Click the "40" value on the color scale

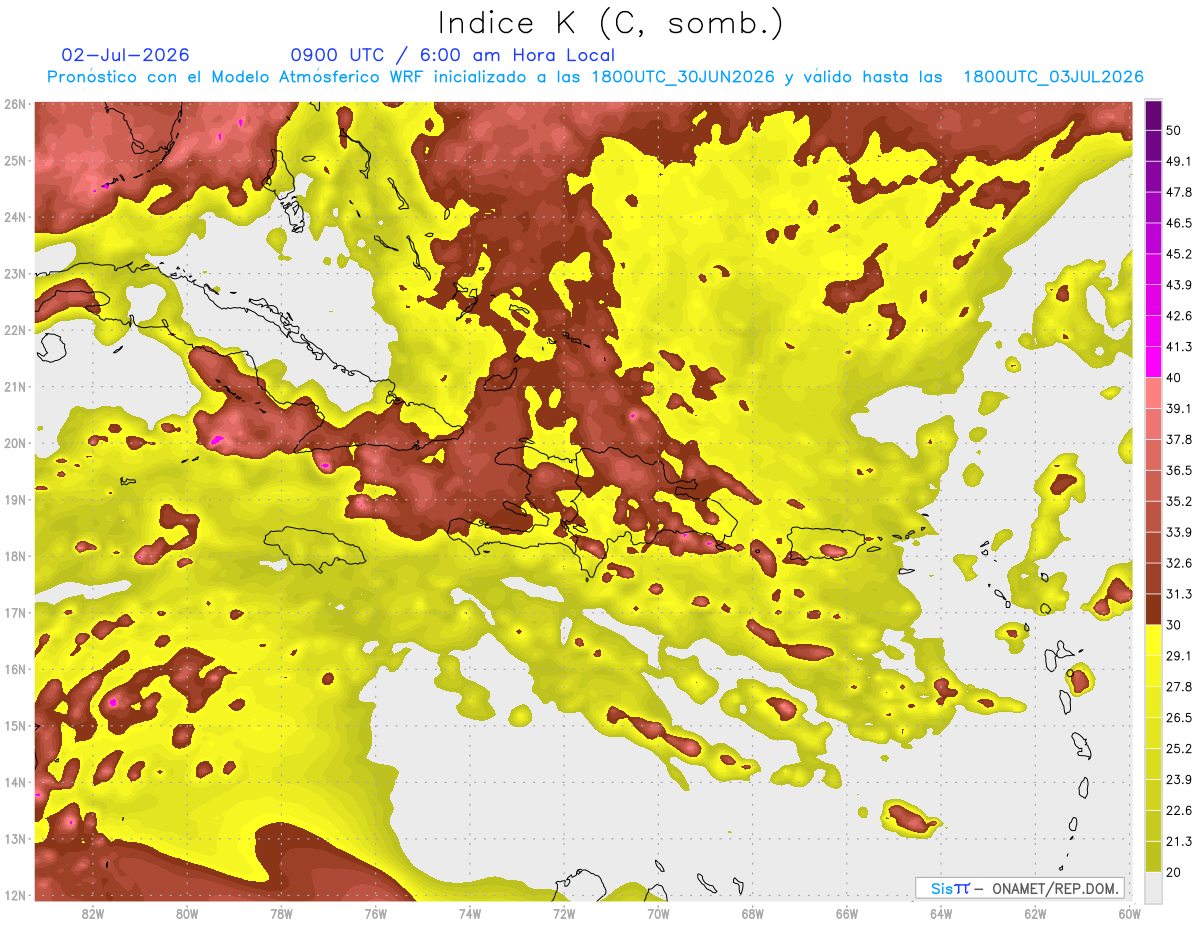[x=1175, y=378]
